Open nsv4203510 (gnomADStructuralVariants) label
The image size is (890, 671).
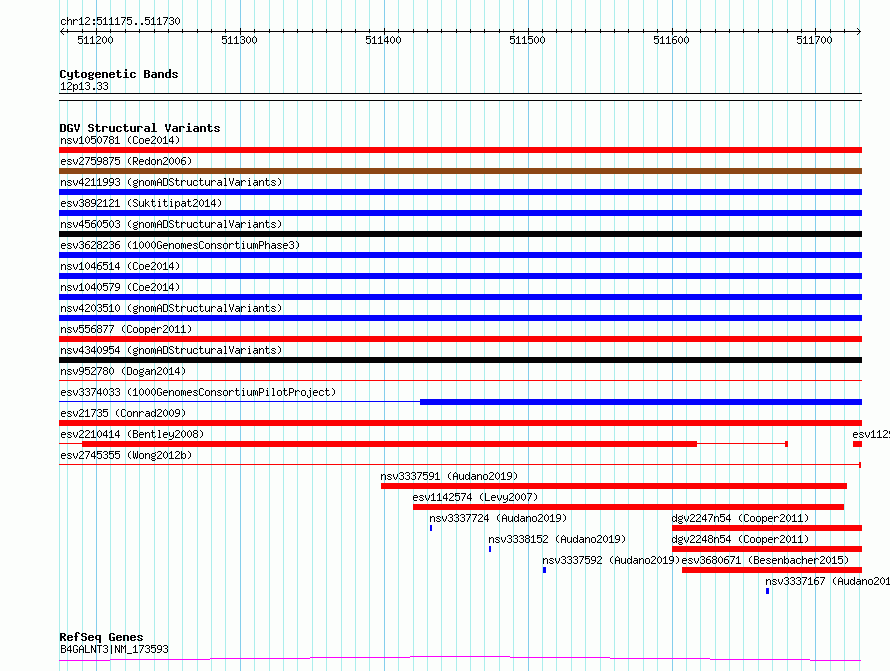coord(171,308)
